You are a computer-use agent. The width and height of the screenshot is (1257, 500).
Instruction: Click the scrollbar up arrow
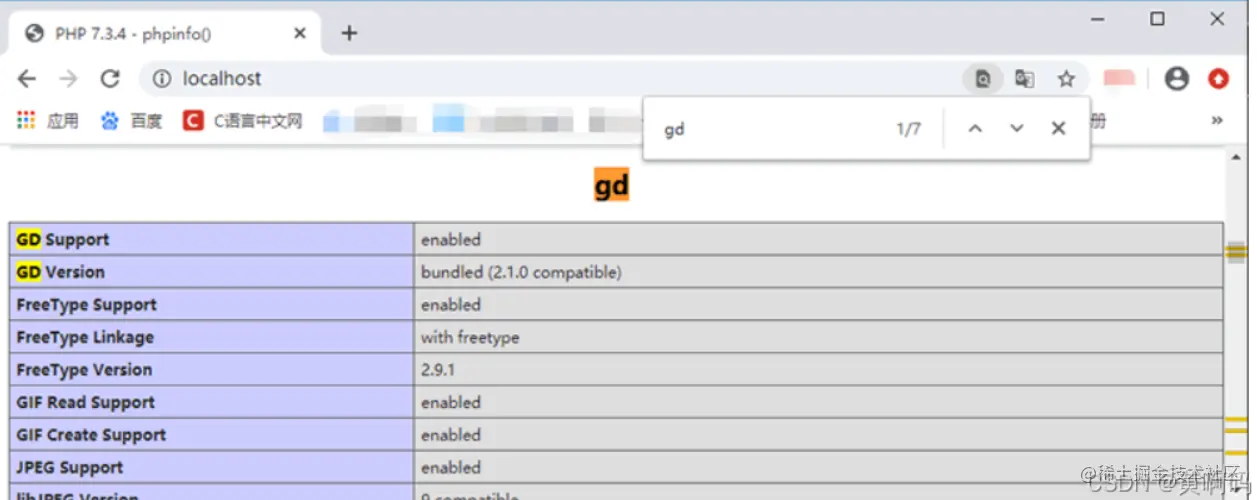click(1237, 158)
